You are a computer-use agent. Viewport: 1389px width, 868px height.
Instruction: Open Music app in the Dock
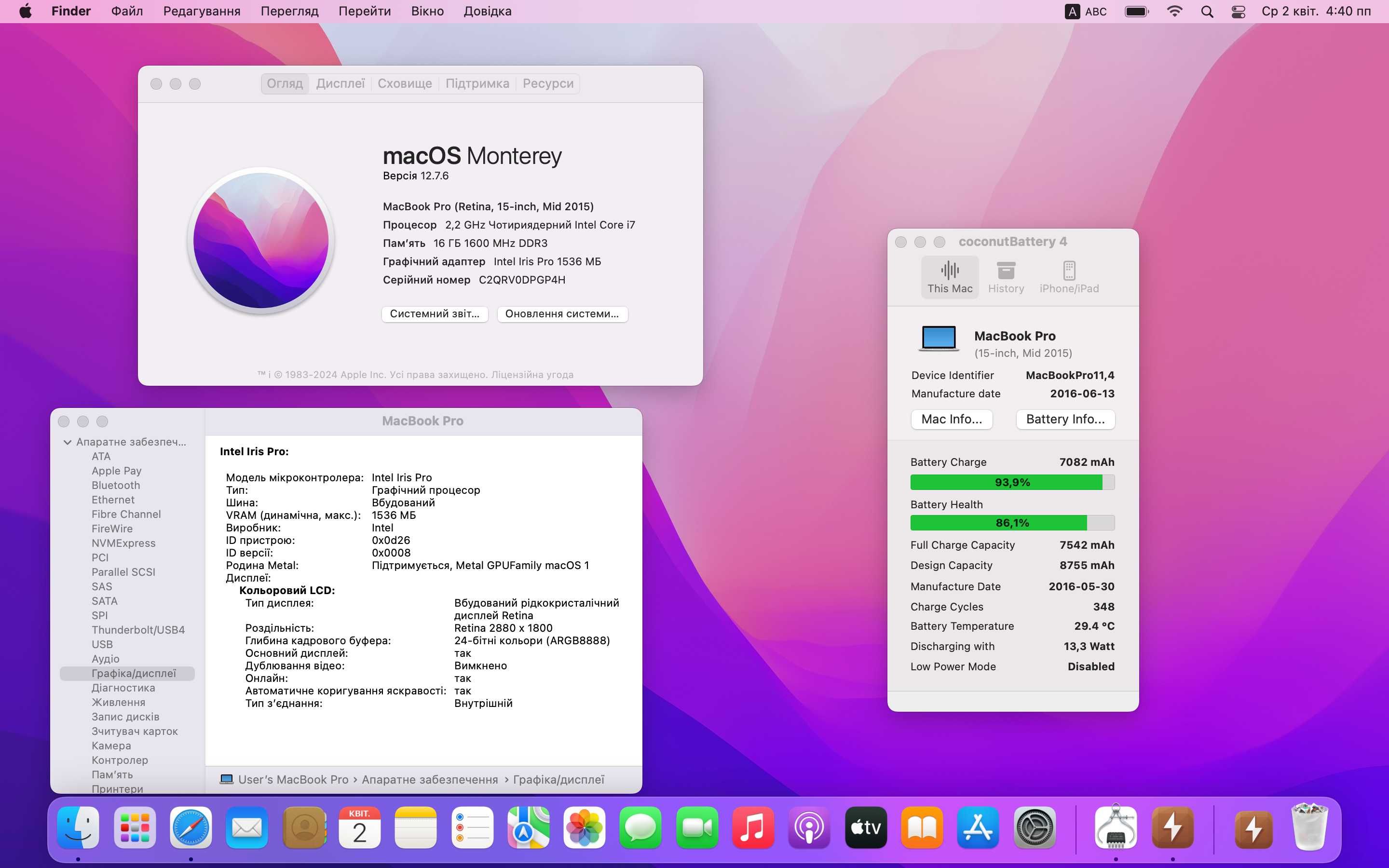tap(753, 827)
